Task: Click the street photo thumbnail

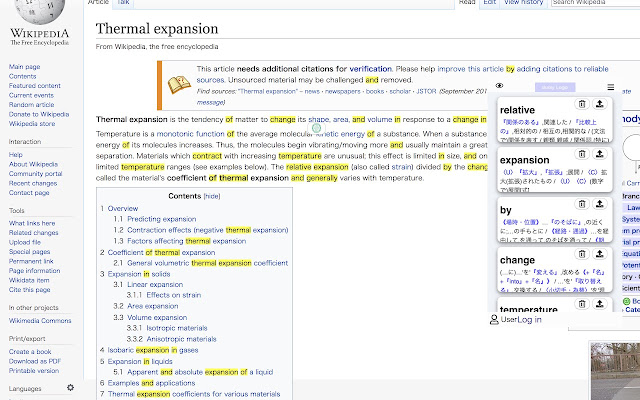Action: (616, 371)
